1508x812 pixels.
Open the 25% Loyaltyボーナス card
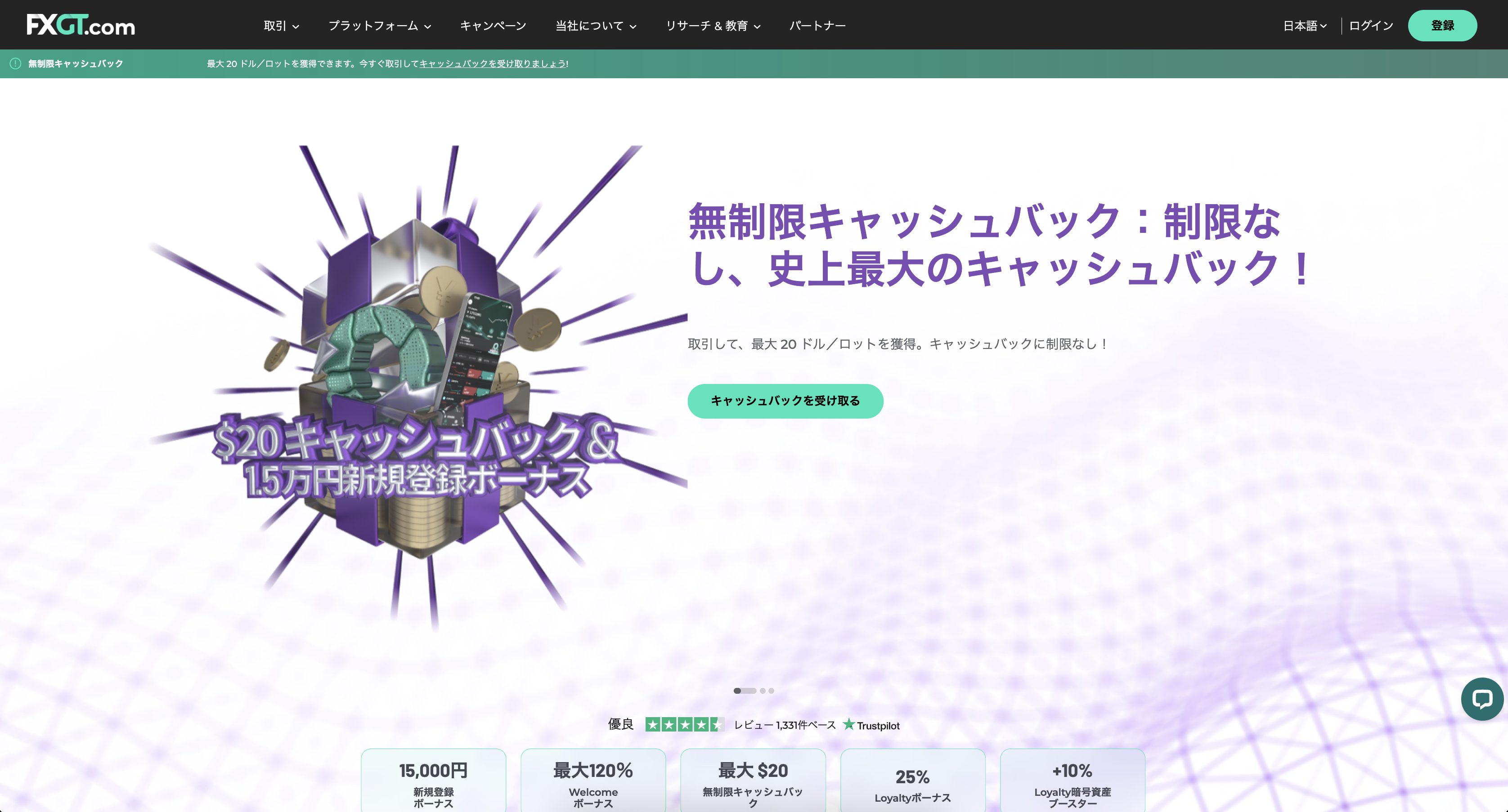pos(913,781)
